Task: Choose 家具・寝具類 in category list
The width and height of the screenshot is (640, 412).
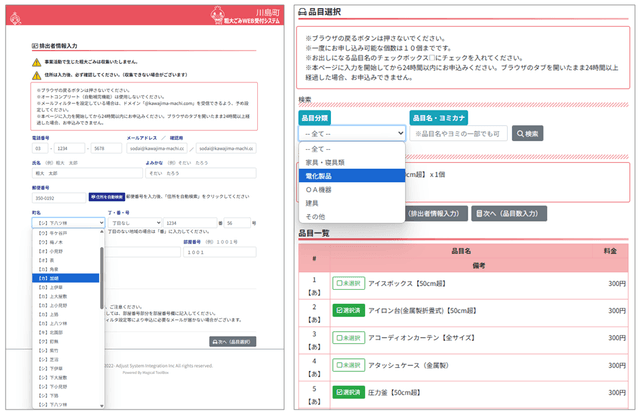Action: pos(352,163)
